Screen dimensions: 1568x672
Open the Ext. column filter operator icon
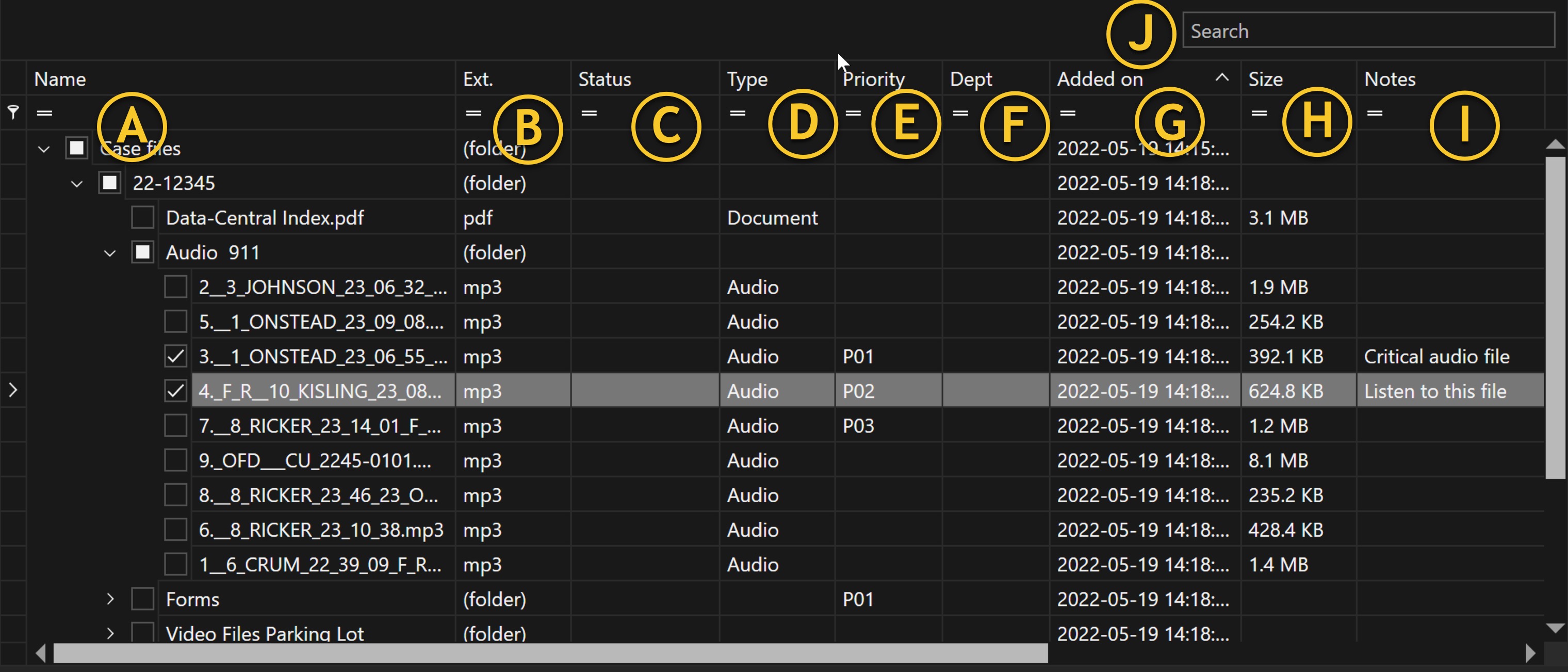pyautogui.click(x=473, y=113)
